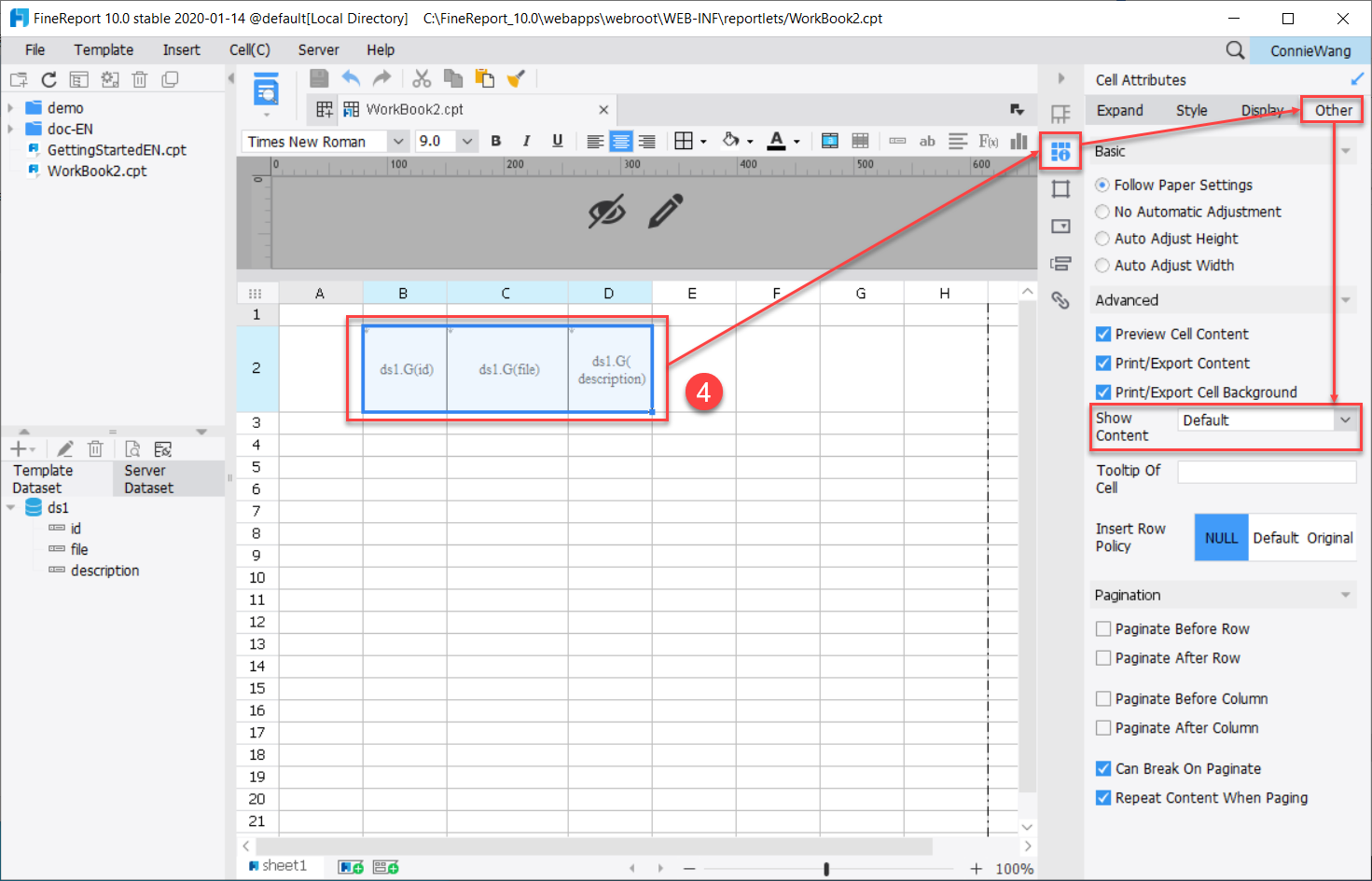Click the Tooltip Of Cell input field
1372x881 pixels.
[x=1267, y=473]
